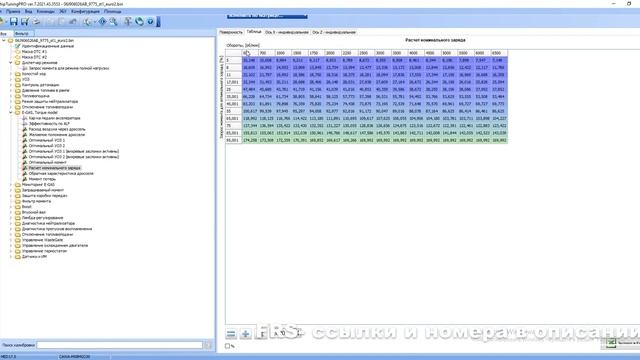Open the Ось X - индивидуальная tab
Screen dimensions: 640x360
tap(287, 32)
